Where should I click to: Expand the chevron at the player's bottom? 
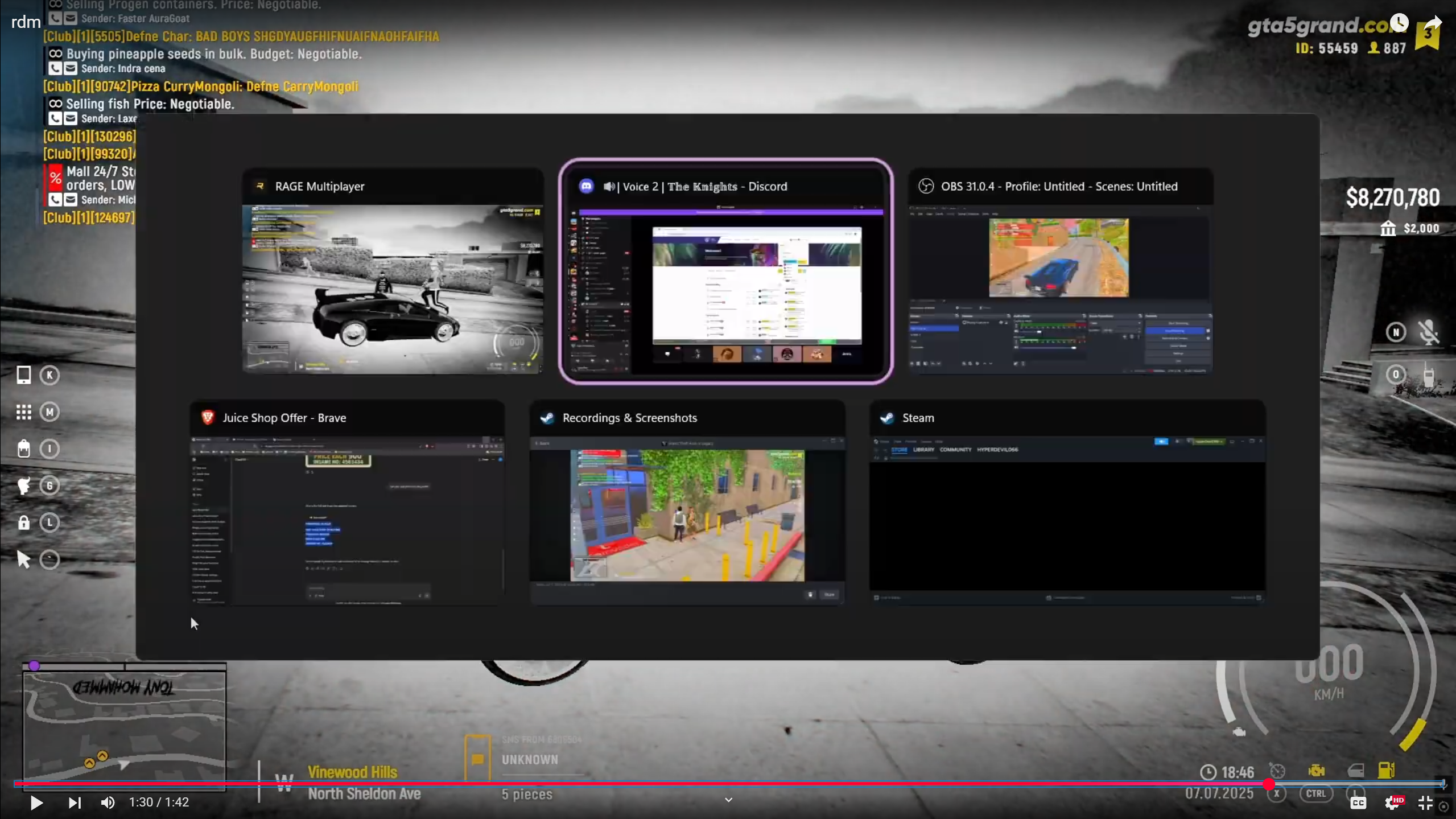tap(728, 800)
